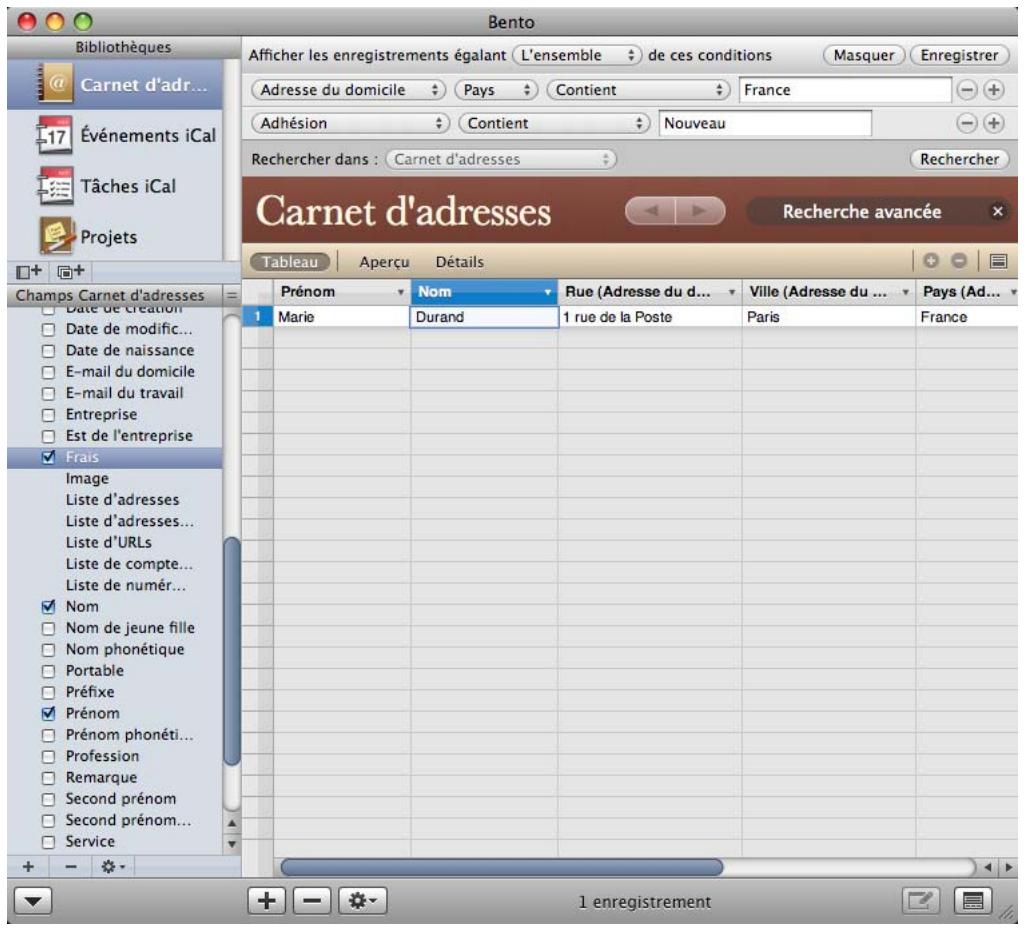Click the Nom column header
This screenshot has height=929, width=1024.
[484, 292]
